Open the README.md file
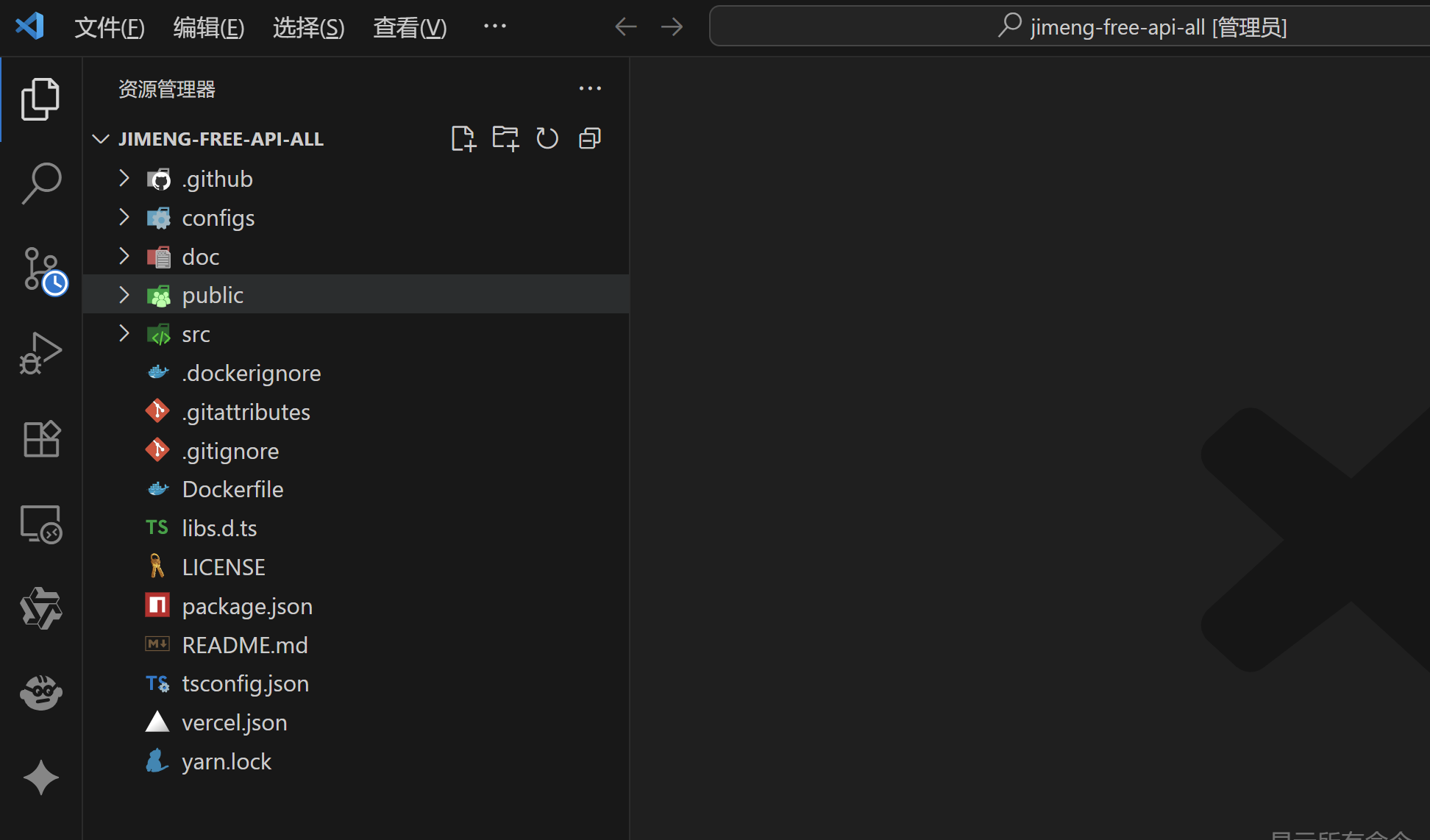This screenshot has width=1430, height=840. coord(245,645)
